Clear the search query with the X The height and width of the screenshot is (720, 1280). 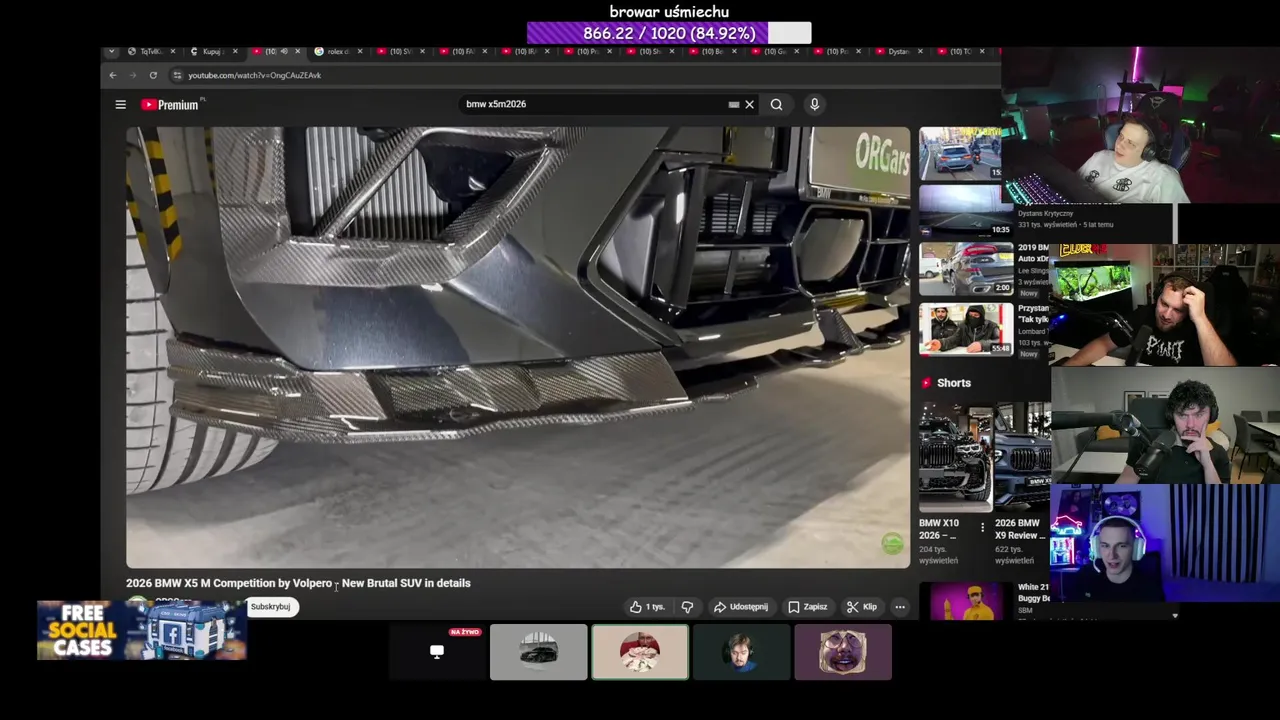(x=749, y=104)
